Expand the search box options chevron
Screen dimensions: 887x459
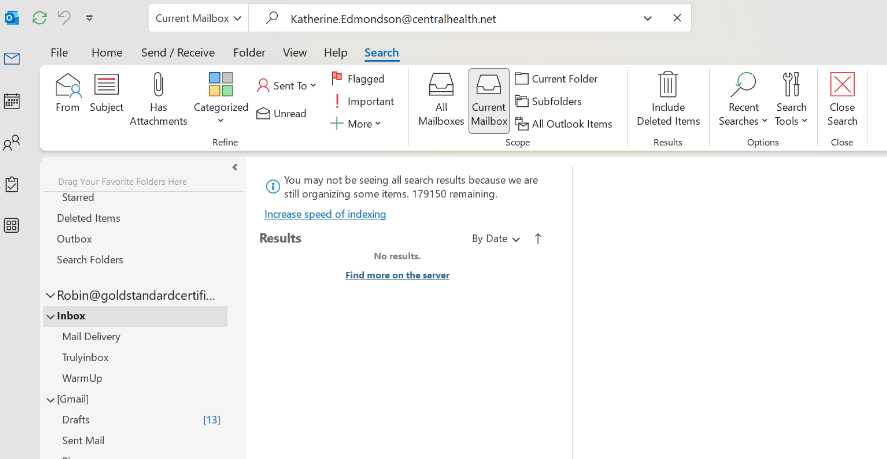[x=648, y=19]
